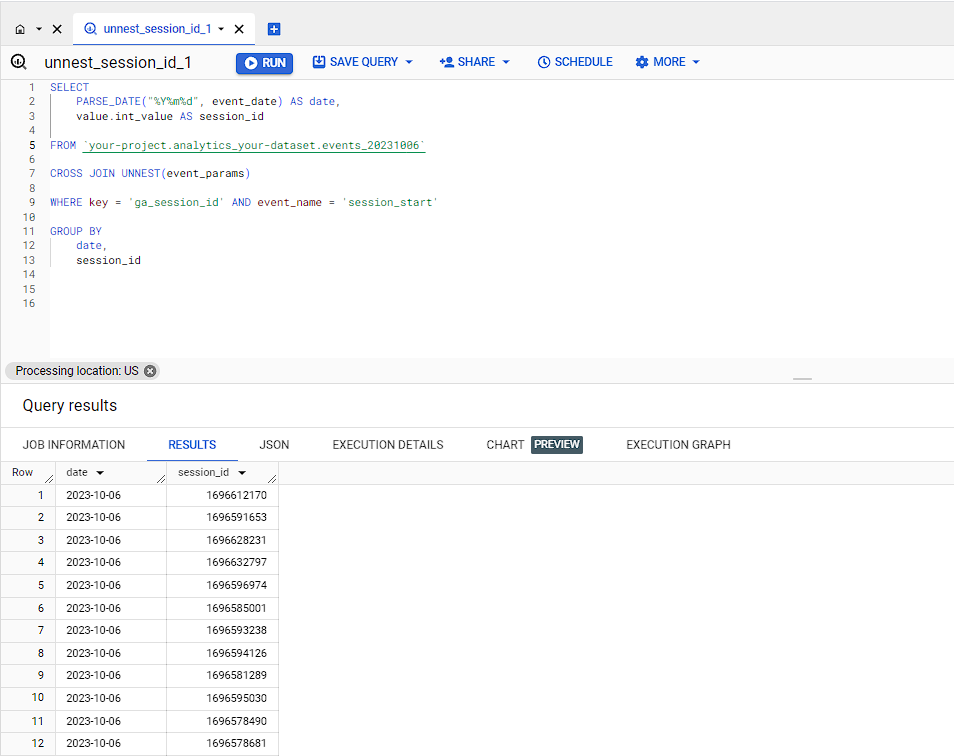Click the date column resize handle

tap(161, 479)
